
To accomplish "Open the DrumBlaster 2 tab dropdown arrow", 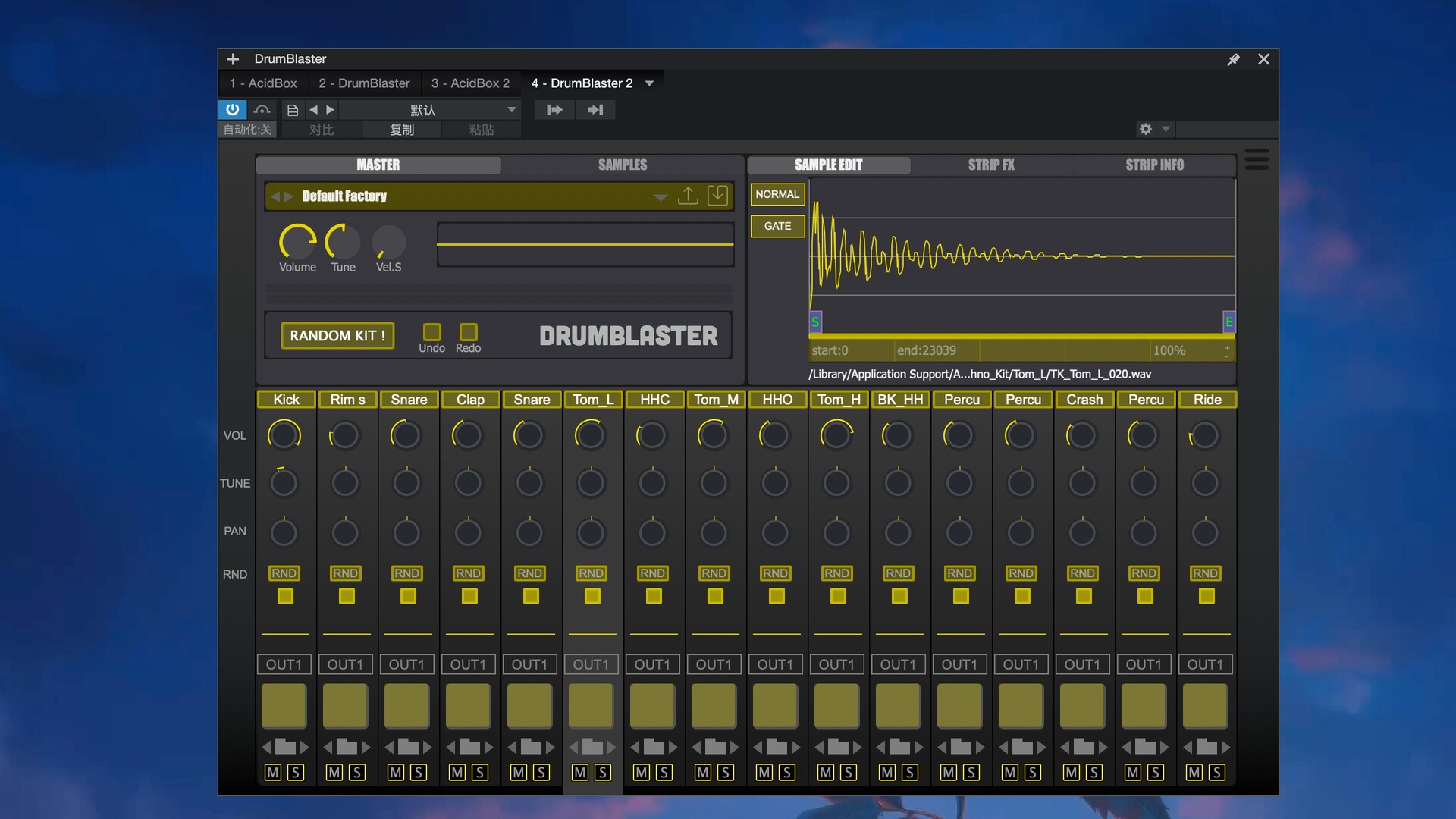I will (x=649, y=83).
